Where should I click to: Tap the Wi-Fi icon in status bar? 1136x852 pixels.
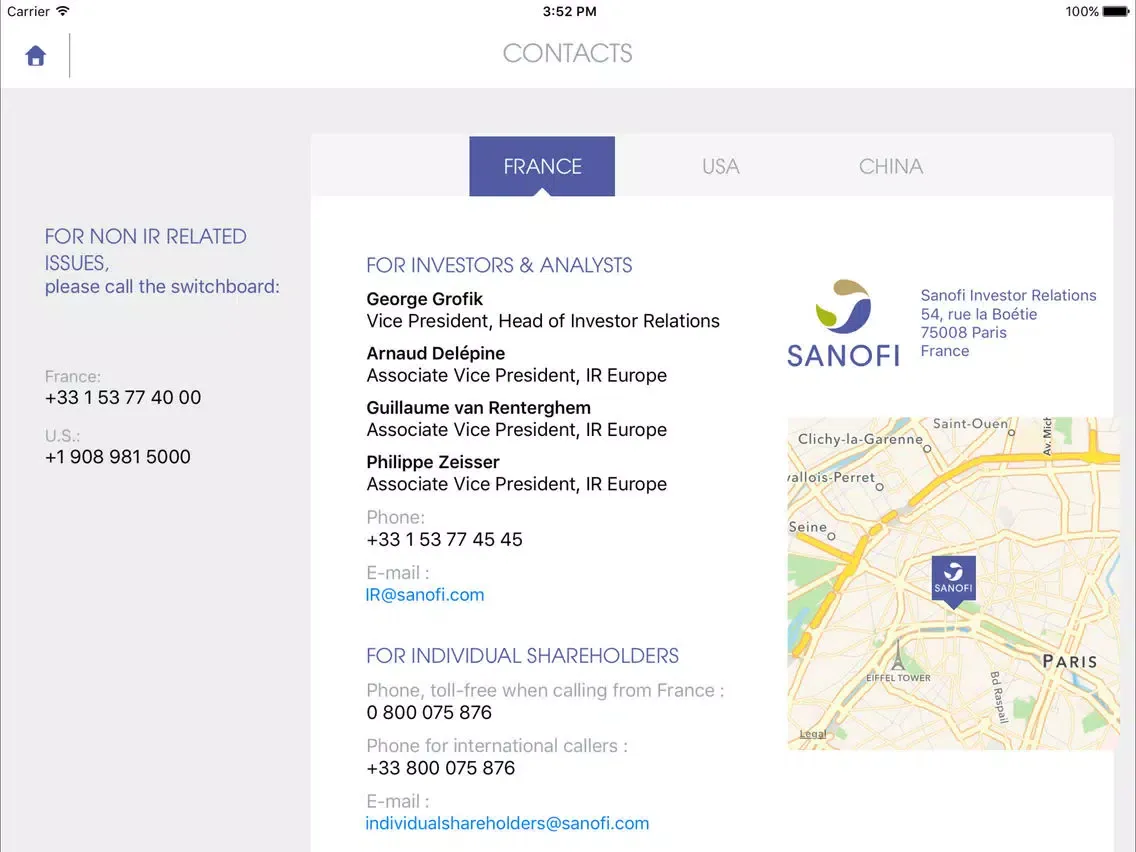point(63,11)
